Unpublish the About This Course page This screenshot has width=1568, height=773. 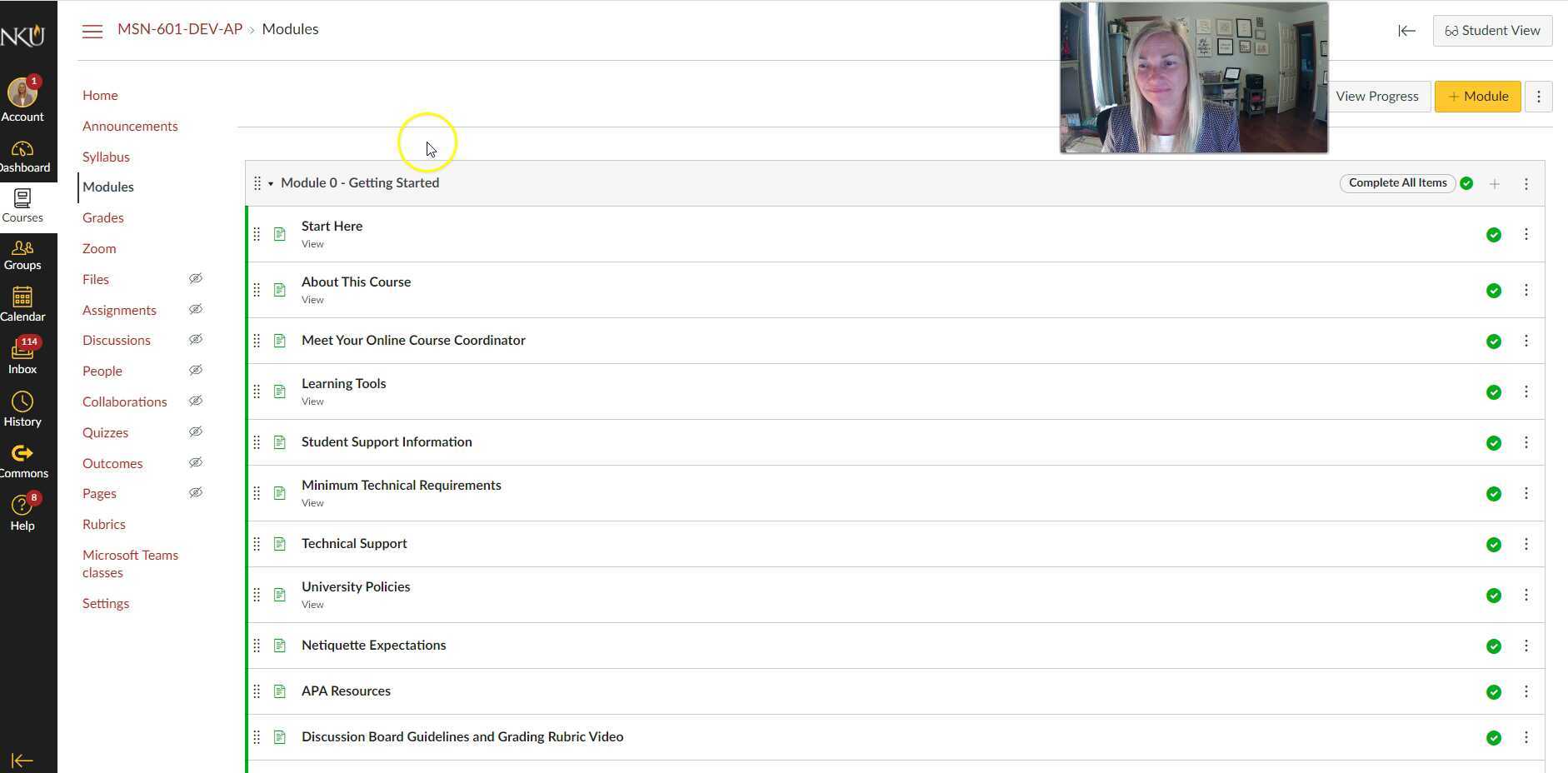[x=1493, y=290]
